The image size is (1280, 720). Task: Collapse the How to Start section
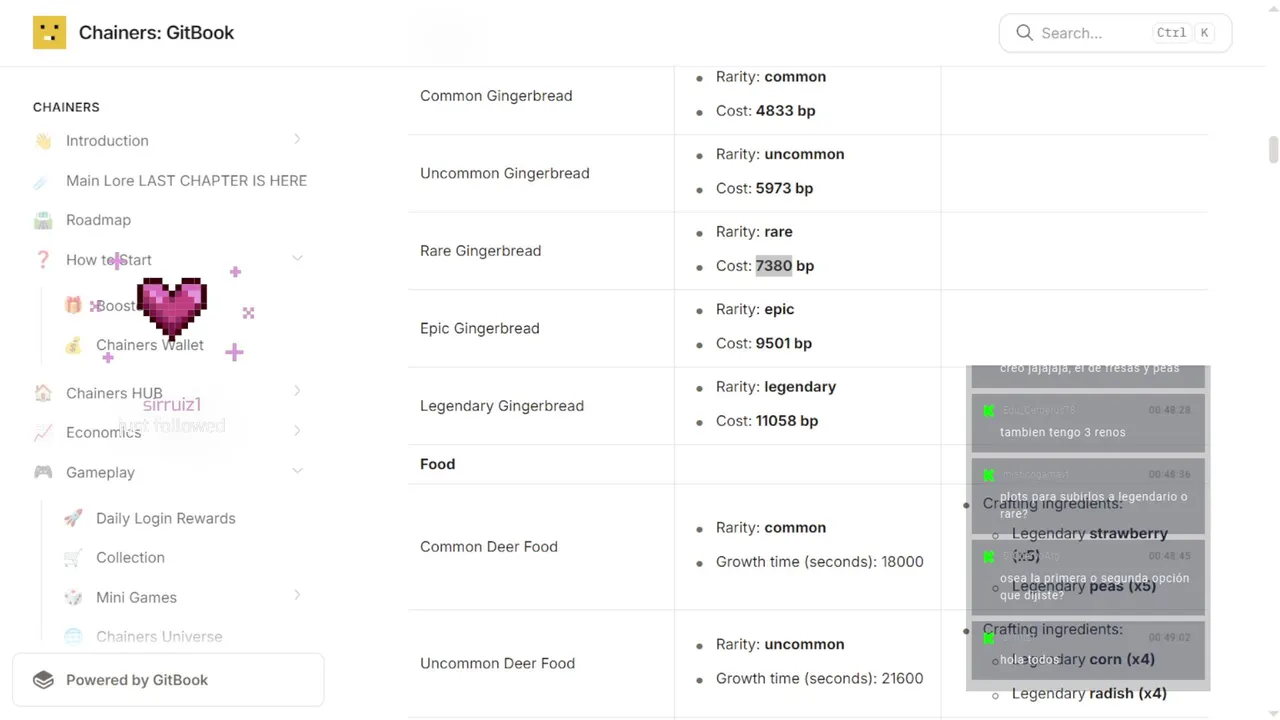[297, 259]
